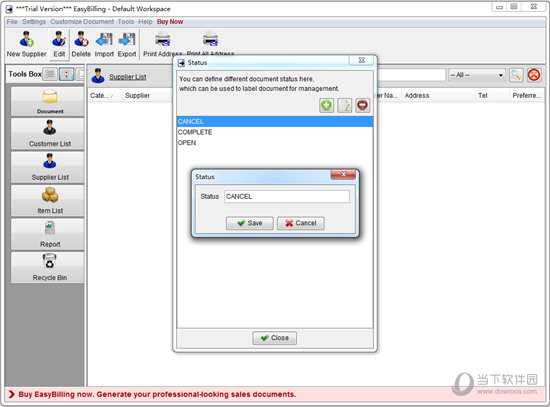Open the Tools menu
The height and width of the screenshot is (407, 550).
pos(126,22)
